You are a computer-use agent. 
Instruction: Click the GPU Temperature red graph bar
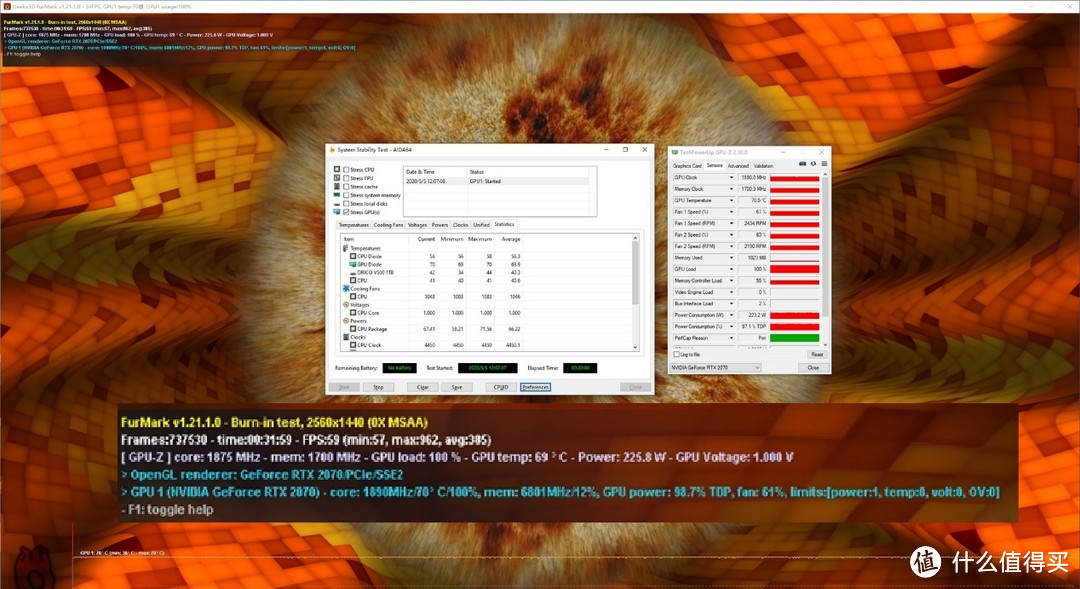[x=794, y=200]
